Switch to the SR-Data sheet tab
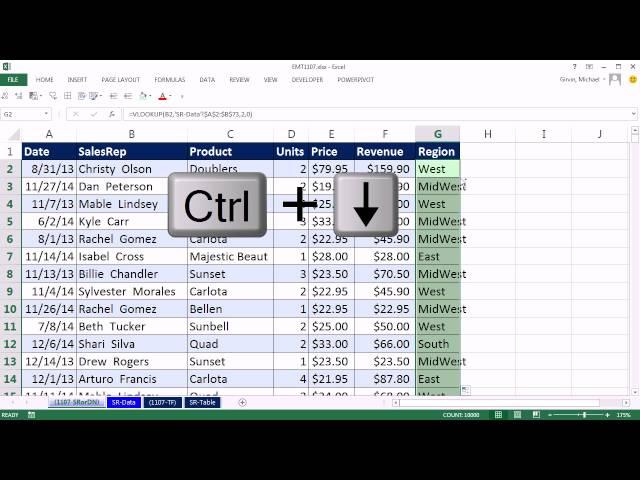 [x=122, y=402]
